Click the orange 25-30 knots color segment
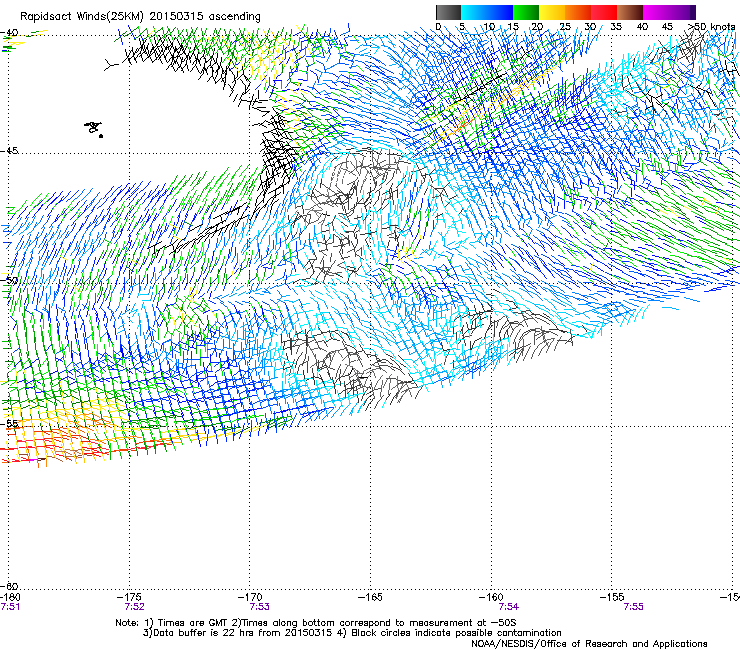740x650 pixels. click(x=578, y=12)
